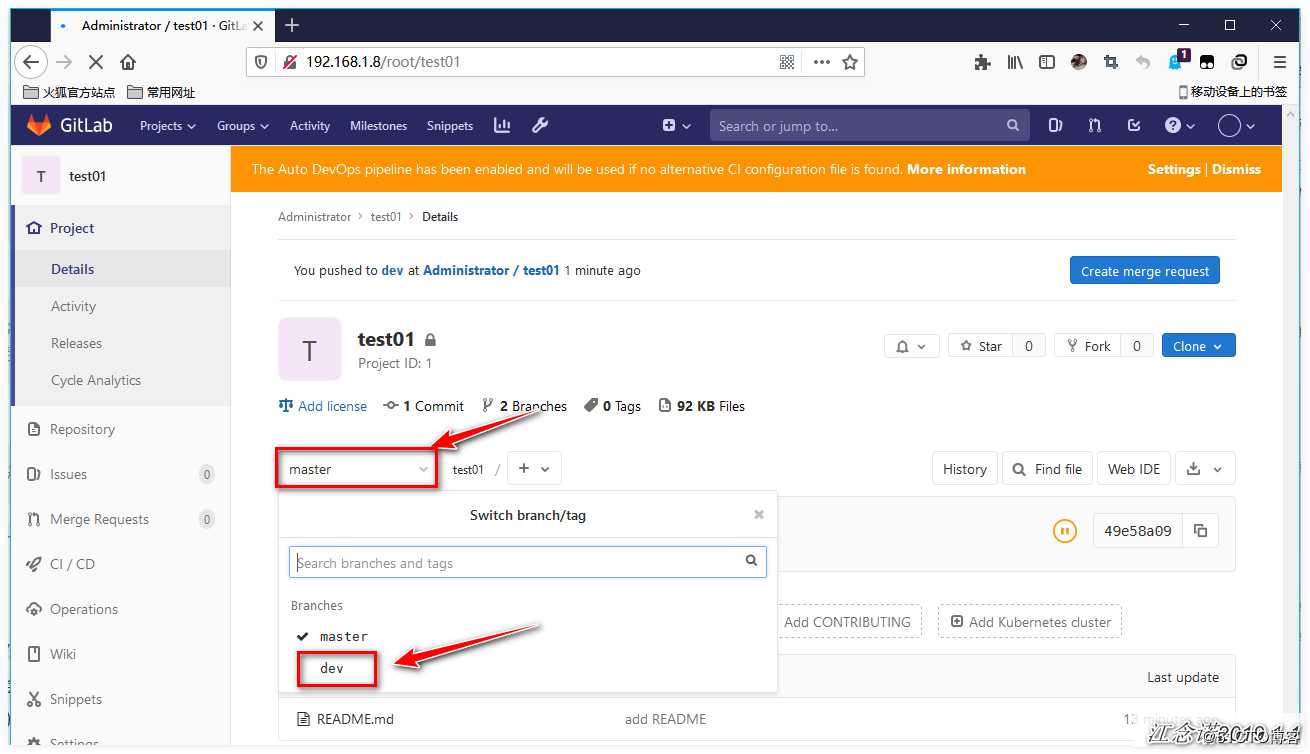Image resolution: width=1310 pixels, height=754 pixels.
Task: Open the Web IDE
Action: click(x=1134, y=469)
